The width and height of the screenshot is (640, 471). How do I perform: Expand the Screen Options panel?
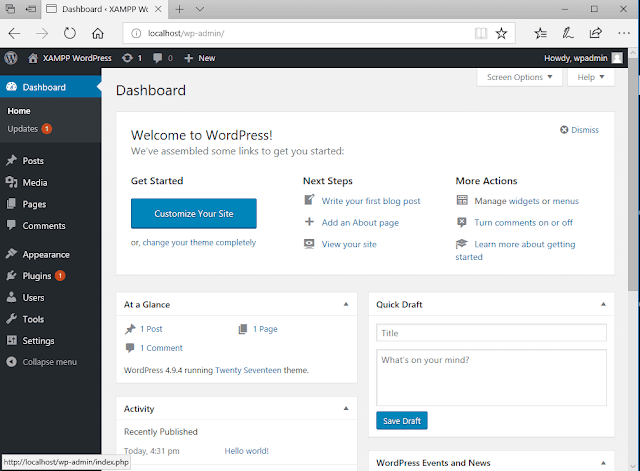click(519, 77)
